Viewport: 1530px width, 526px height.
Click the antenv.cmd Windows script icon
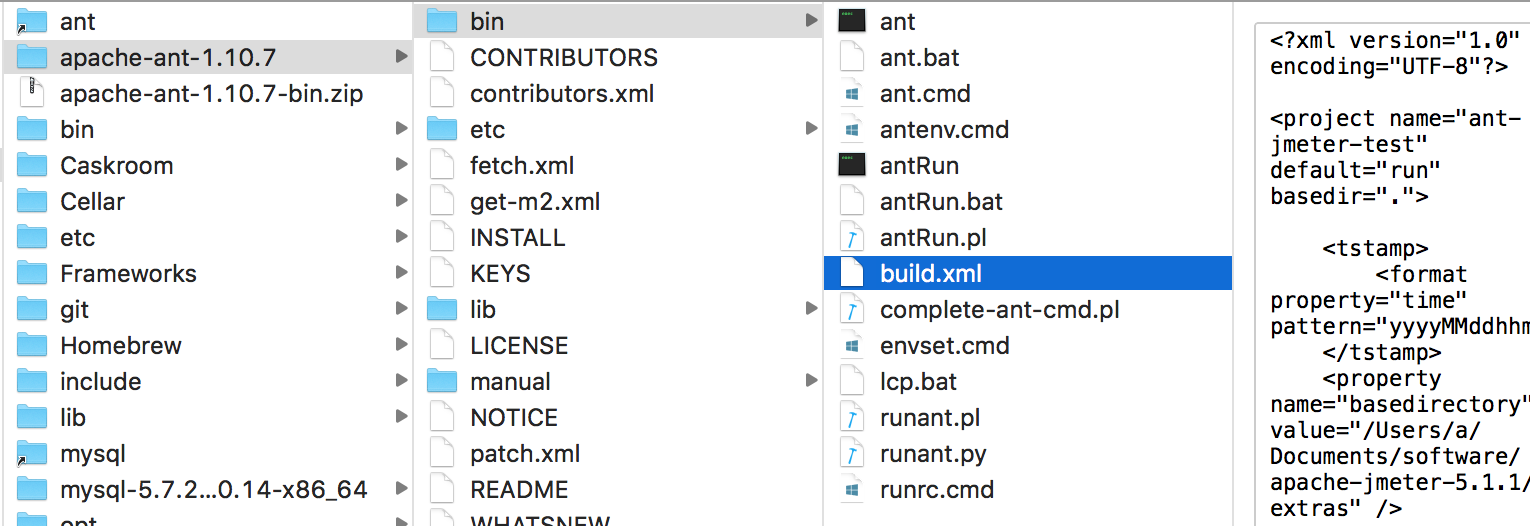(x=852, y=129)
